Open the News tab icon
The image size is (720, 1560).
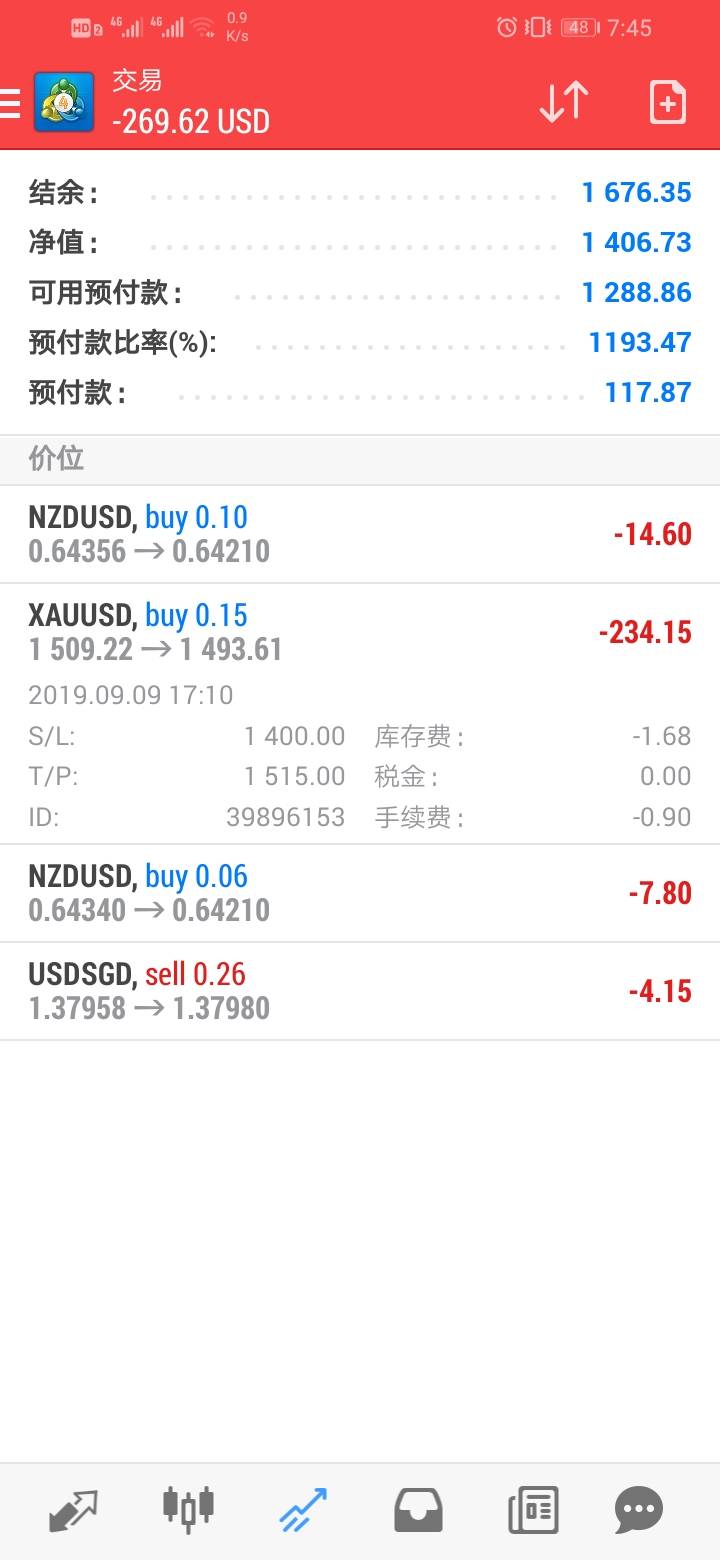click(x=533, y=1509)
